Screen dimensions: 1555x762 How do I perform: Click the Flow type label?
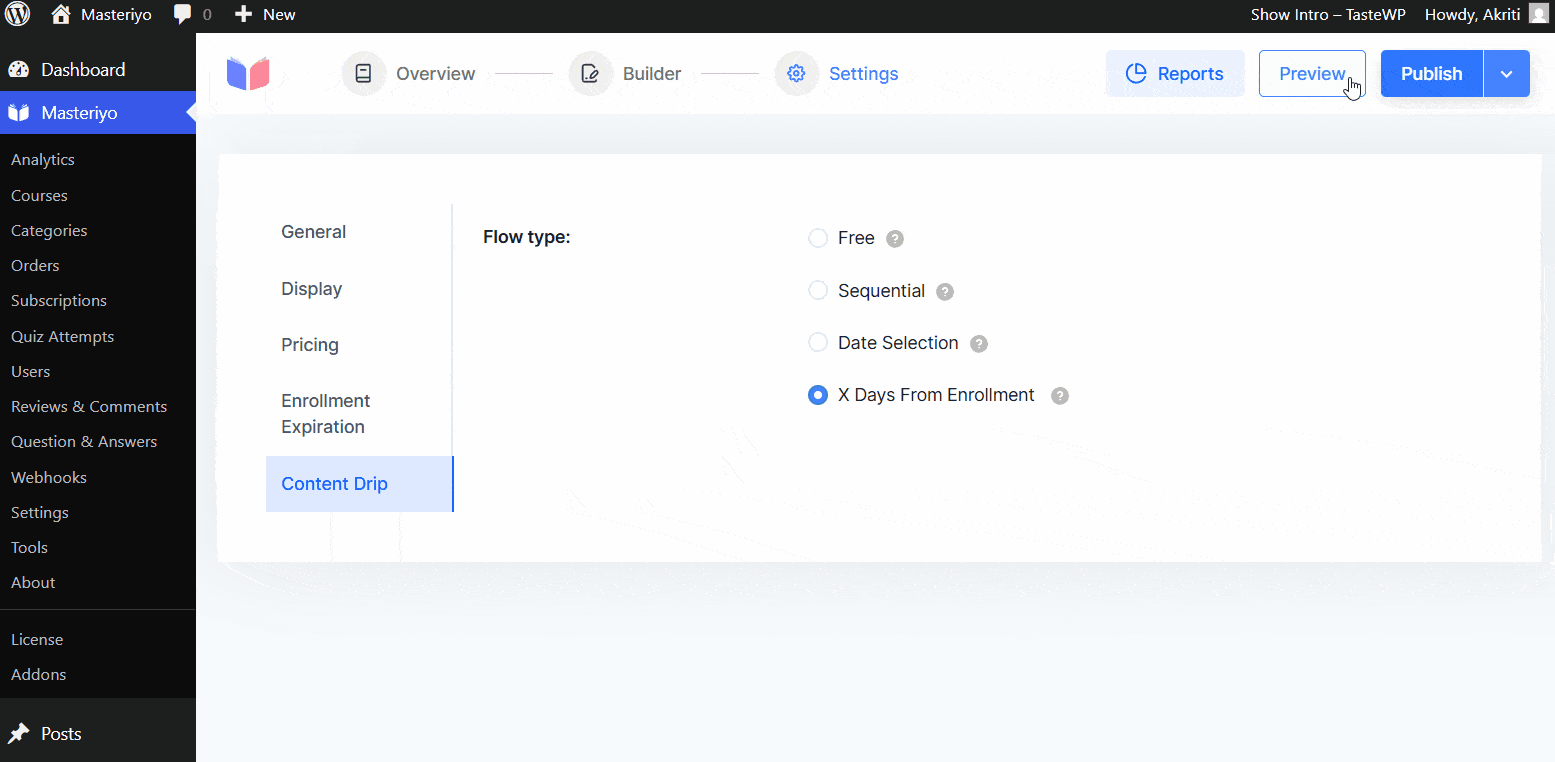coord(526,238)
